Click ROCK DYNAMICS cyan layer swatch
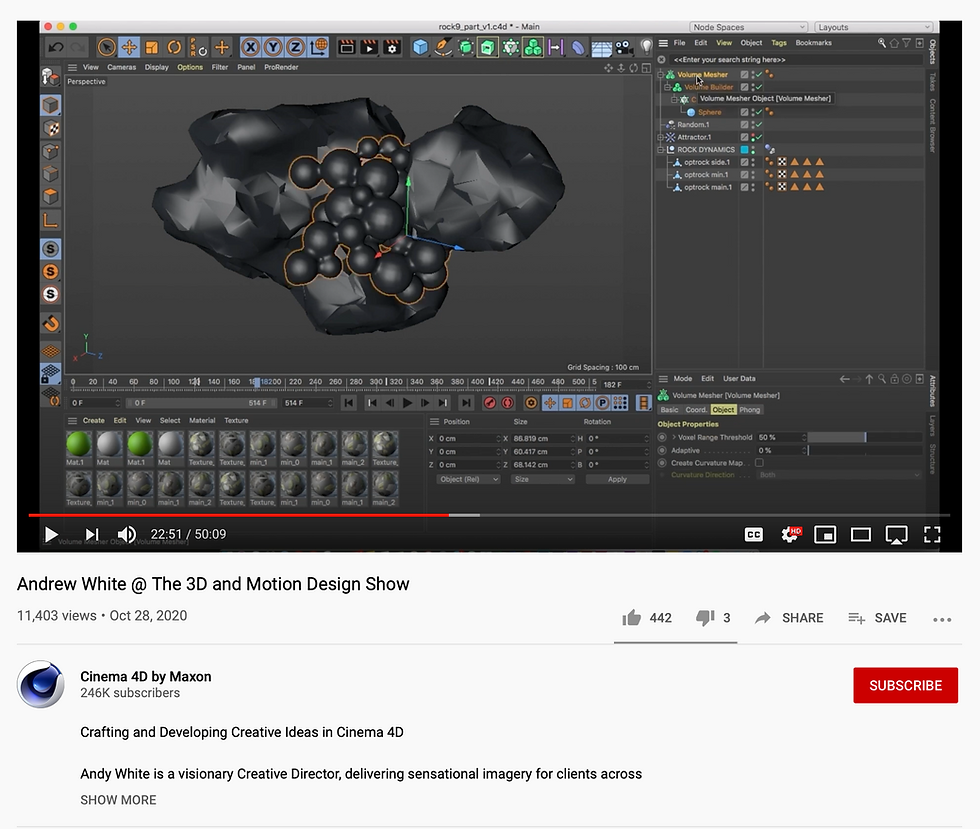 (x=744, y=150)
